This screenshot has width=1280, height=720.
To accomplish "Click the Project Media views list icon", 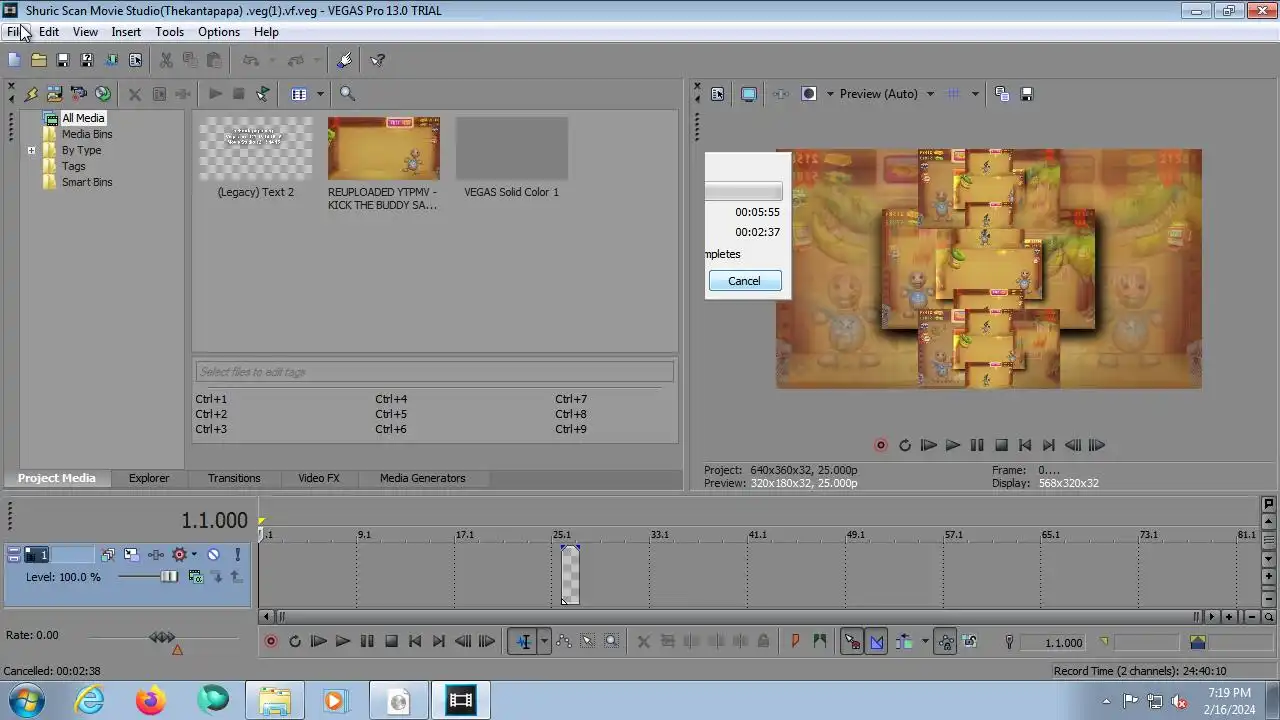I will (299, 94).
